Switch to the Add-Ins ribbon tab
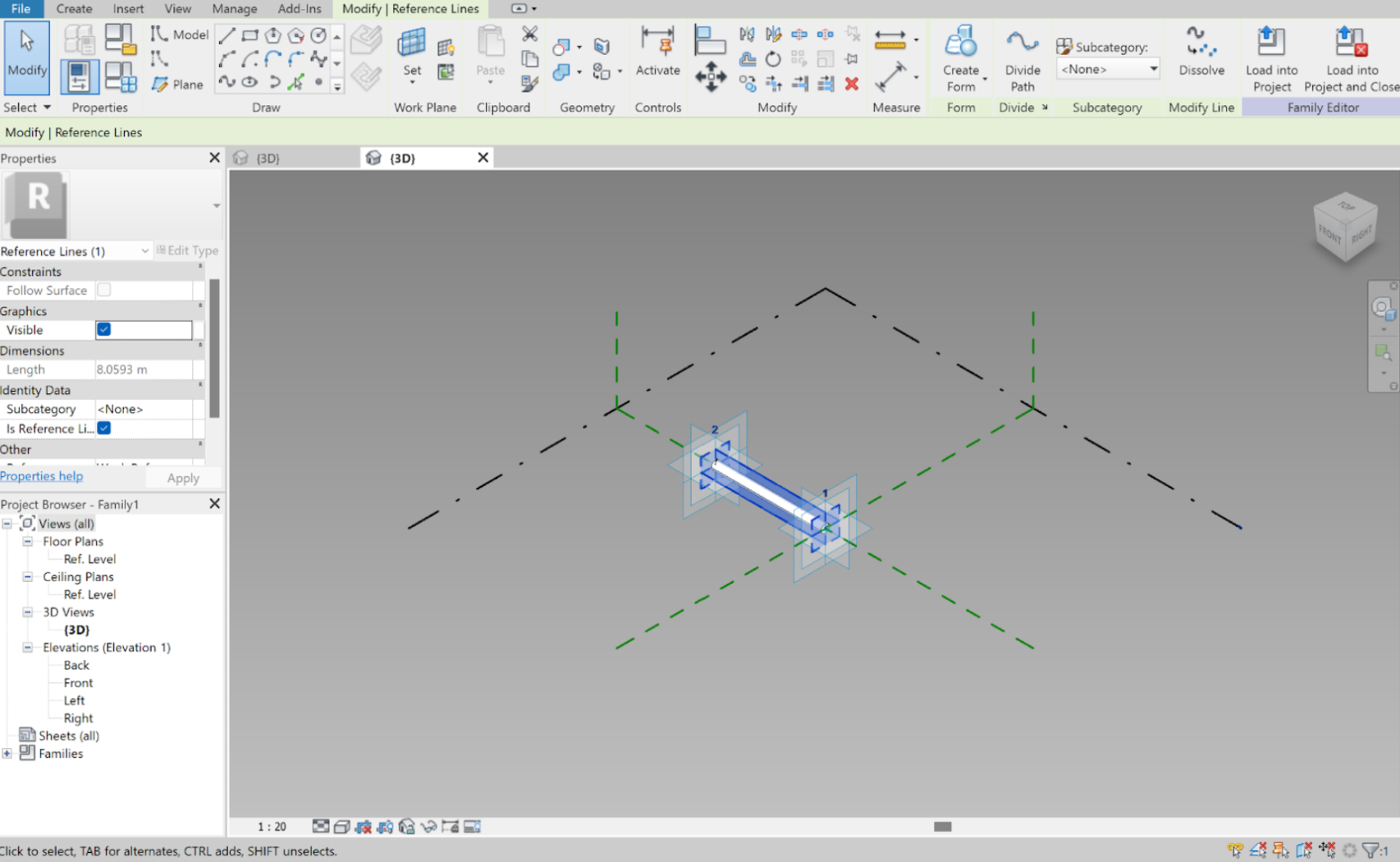Image resolution: width=1400 pixels, height=862 pixels. [x=300, y=9]
